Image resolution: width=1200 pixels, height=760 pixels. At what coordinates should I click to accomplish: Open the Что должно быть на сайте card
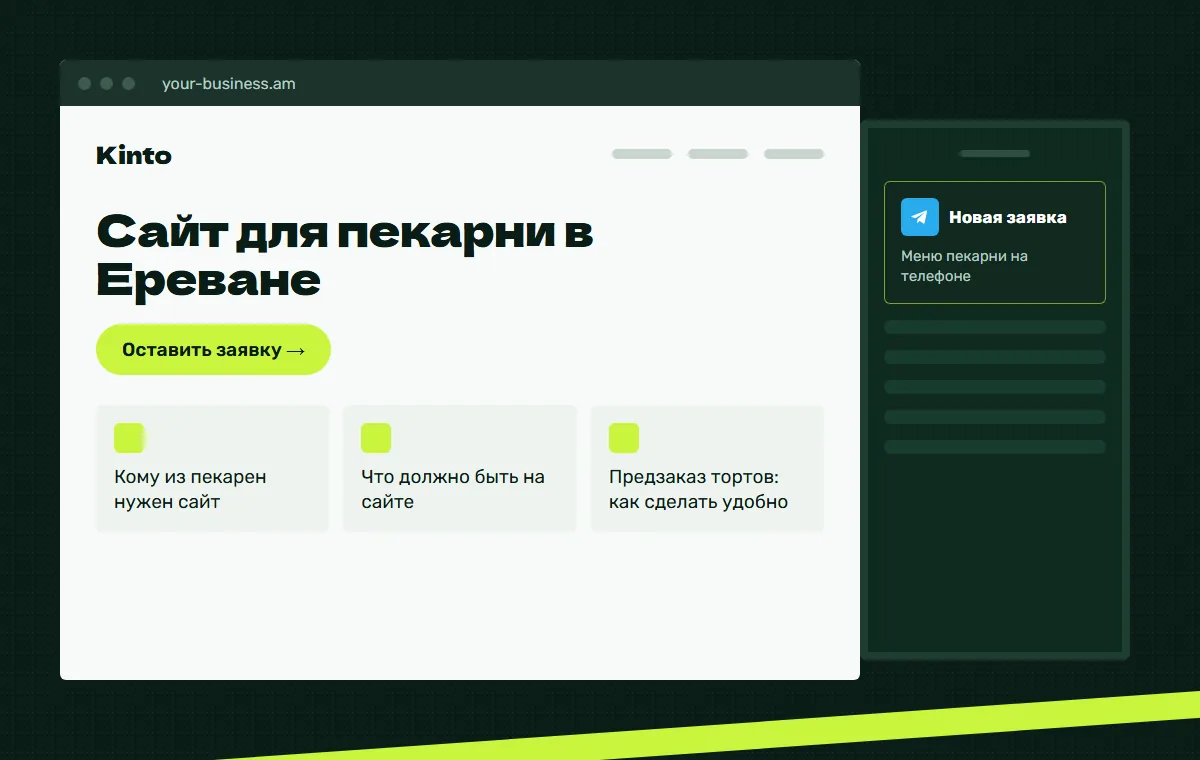460,468
